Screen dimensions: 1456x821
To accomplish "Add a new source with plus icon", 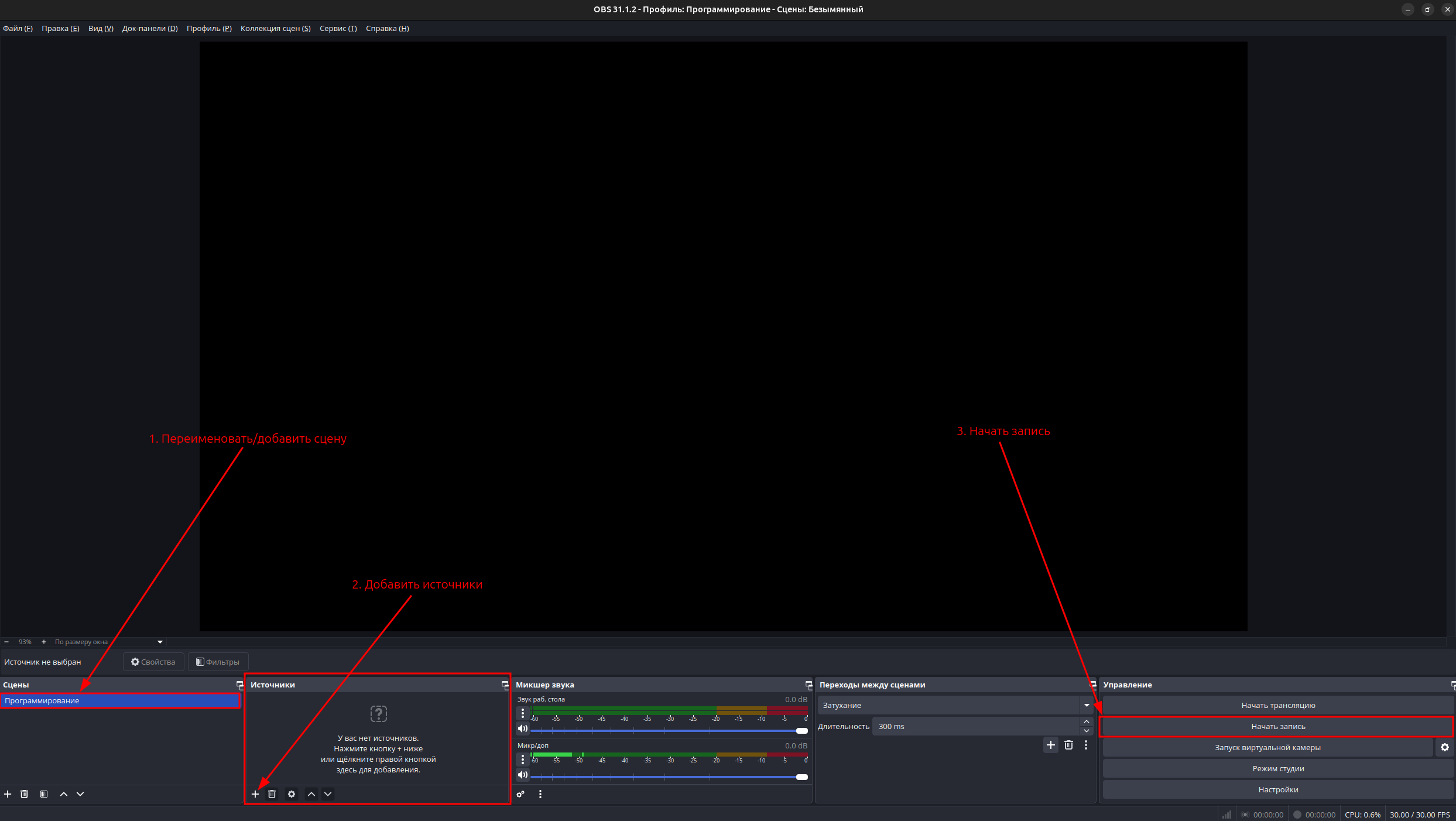I will 255,794.
